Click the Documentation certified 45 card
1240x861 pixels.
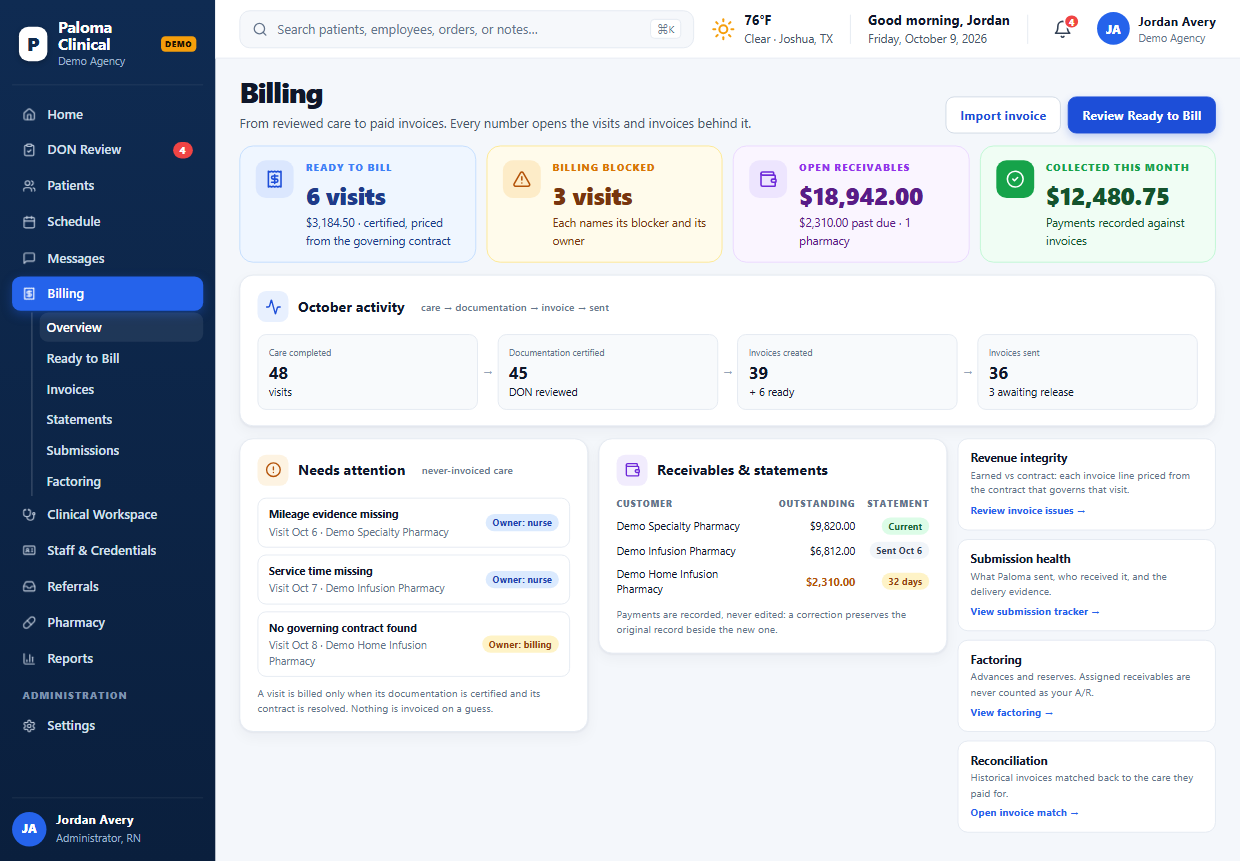[x=607, y=372]
